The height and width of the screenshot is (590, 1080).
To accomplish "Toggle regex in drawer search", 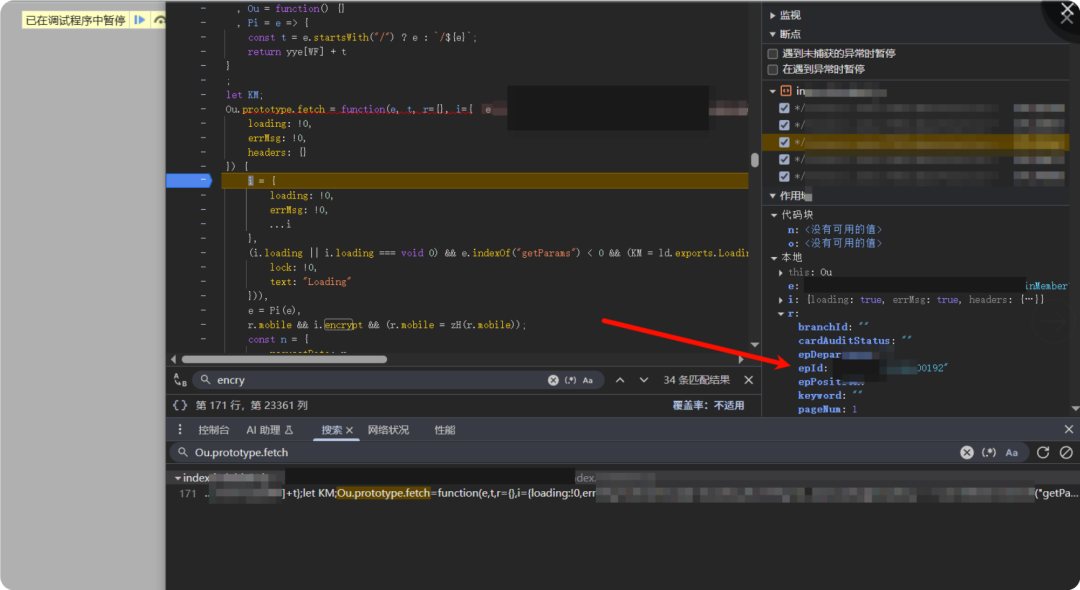I will click(x=989, y=452).
